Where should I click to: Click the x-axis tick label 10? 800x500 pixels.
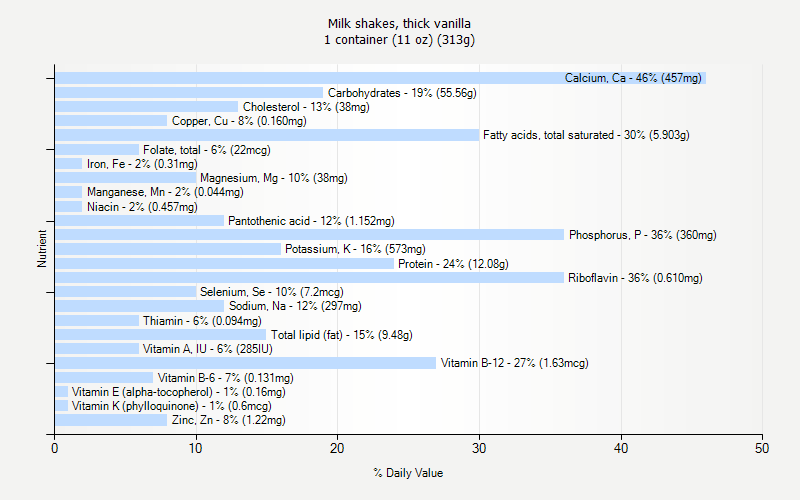[x=195, y=448]
